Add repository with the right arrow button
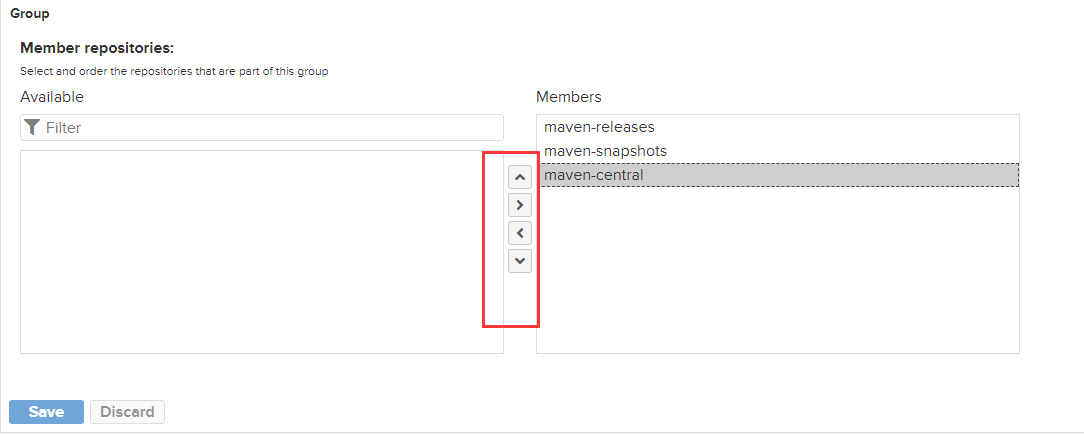1084x434 pixels. click(520, 205)
